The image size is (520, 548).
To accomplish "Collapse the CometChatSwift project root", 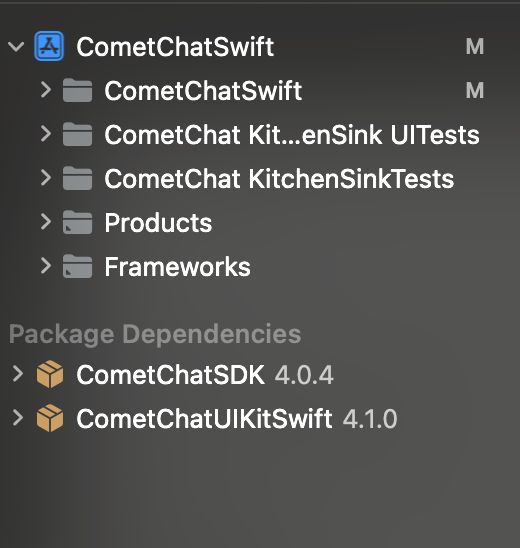I will click(16, 46).
